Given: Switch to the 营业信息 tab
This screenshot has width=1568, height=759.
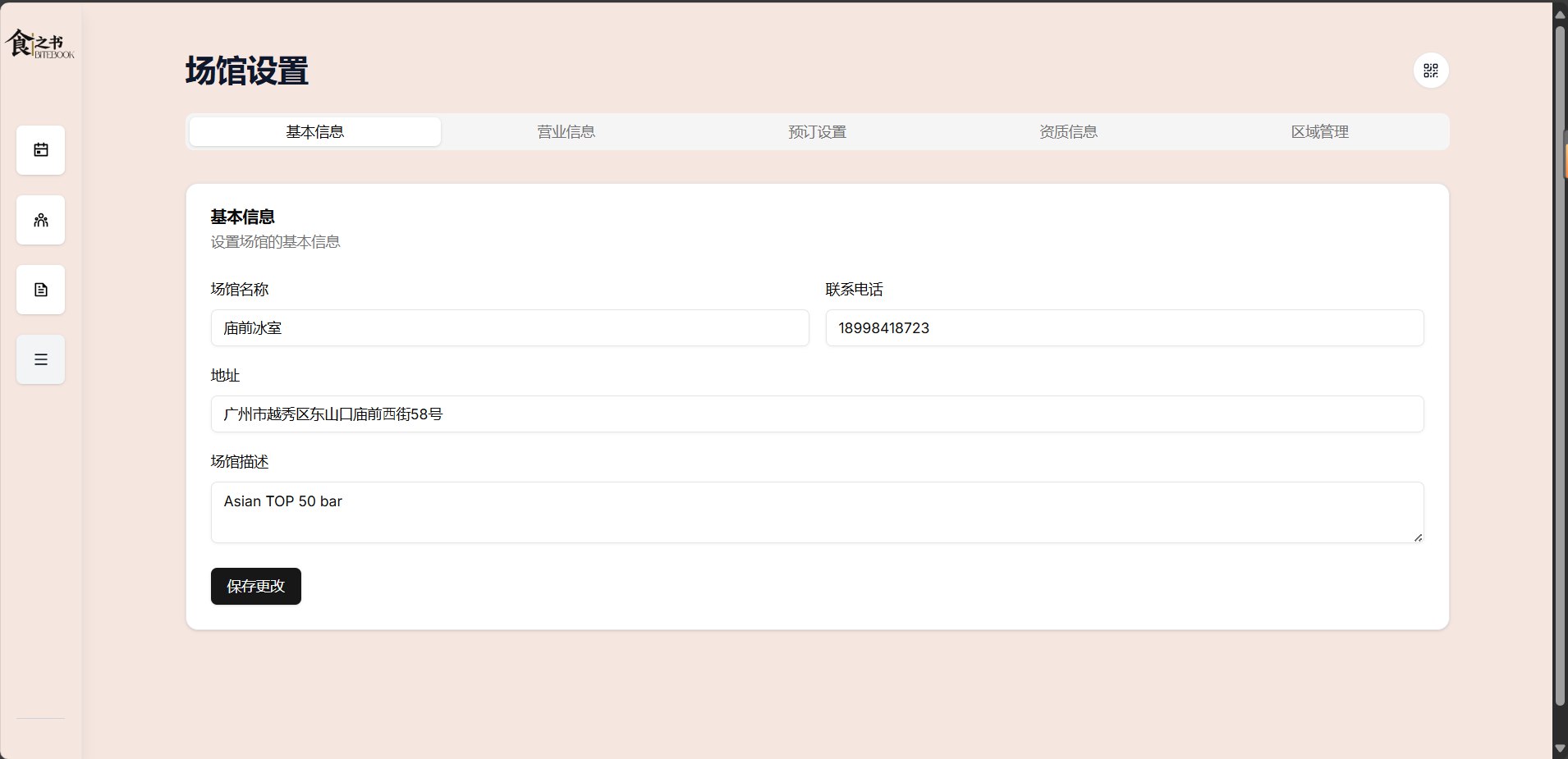Looking at the screenshot, I should (x=566, y=131).
